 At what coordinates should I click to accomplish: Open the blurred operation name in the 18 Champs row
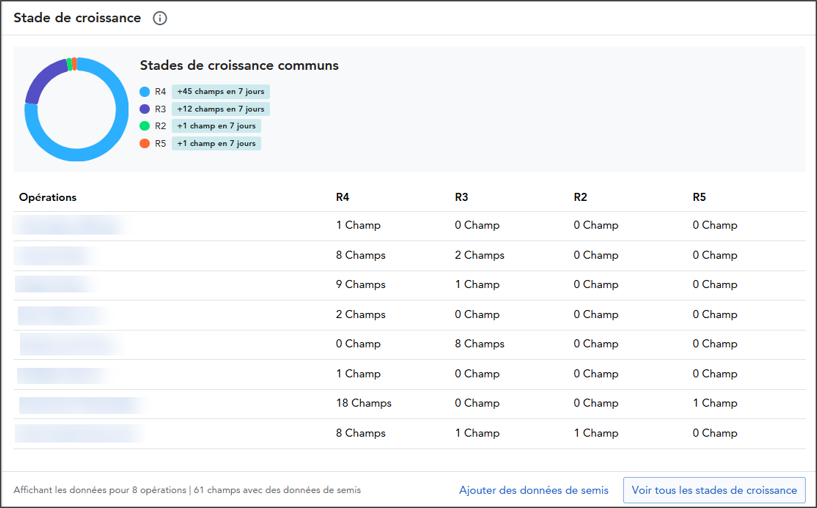click(x=82, y=405)
